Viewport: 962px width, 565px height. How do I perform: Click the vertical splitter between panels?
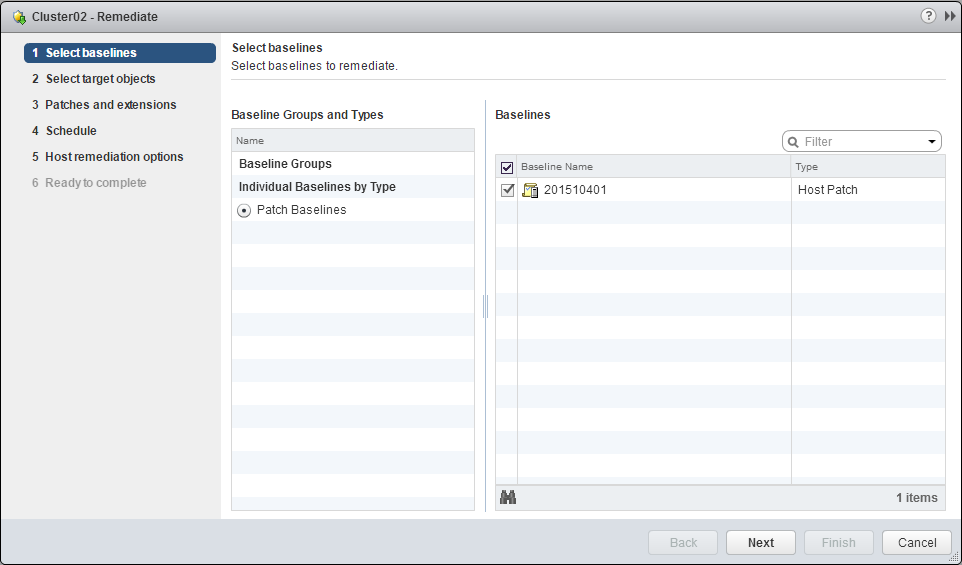click(485, 306)
